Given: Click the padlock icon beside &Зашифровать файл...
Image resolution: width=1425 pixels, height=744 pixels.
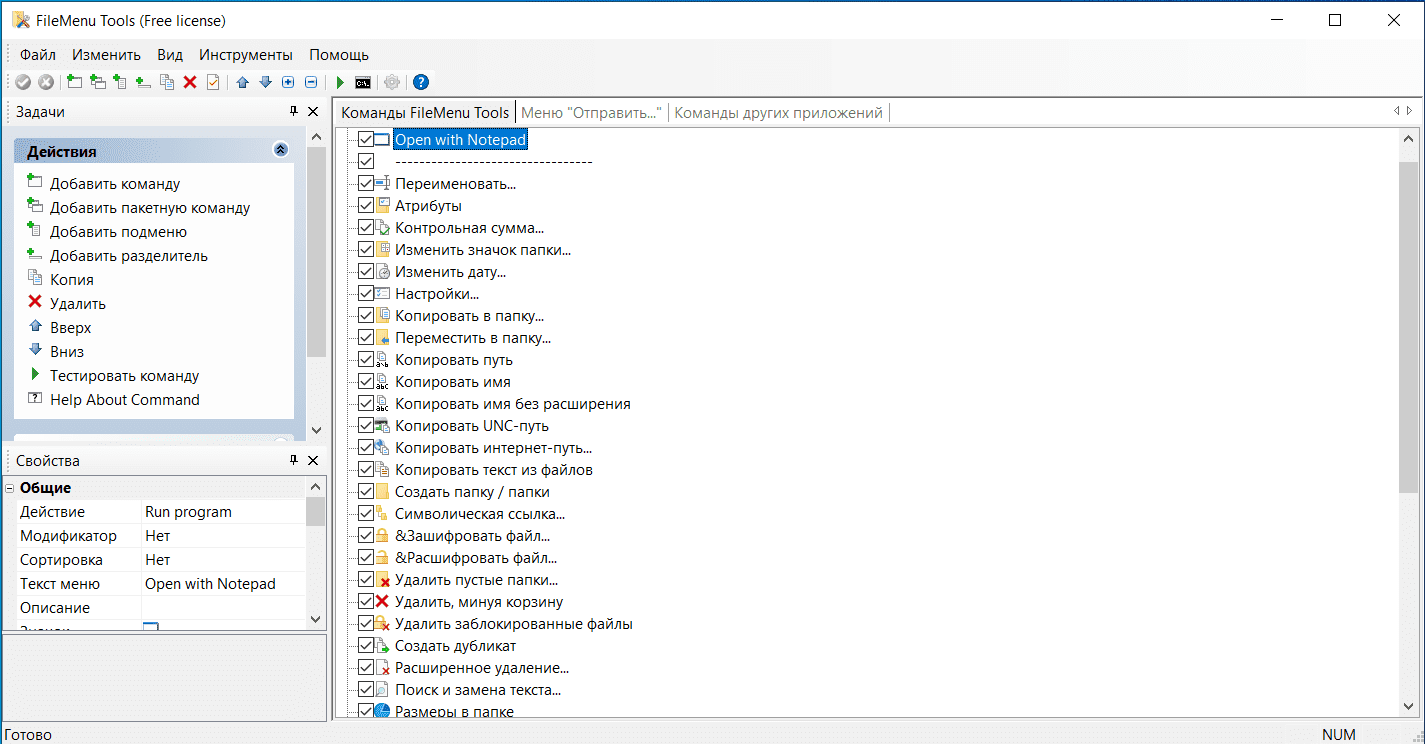Looking at the screenshot, I should click(x=382, y=536).
